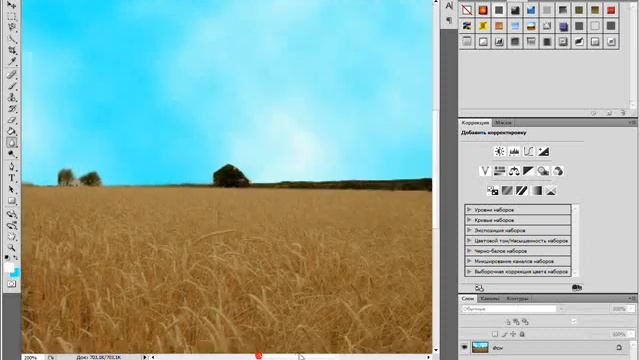Select the Eraser tool
The height and width of the screenshot is (360, 640).
[x=12, y=120]
